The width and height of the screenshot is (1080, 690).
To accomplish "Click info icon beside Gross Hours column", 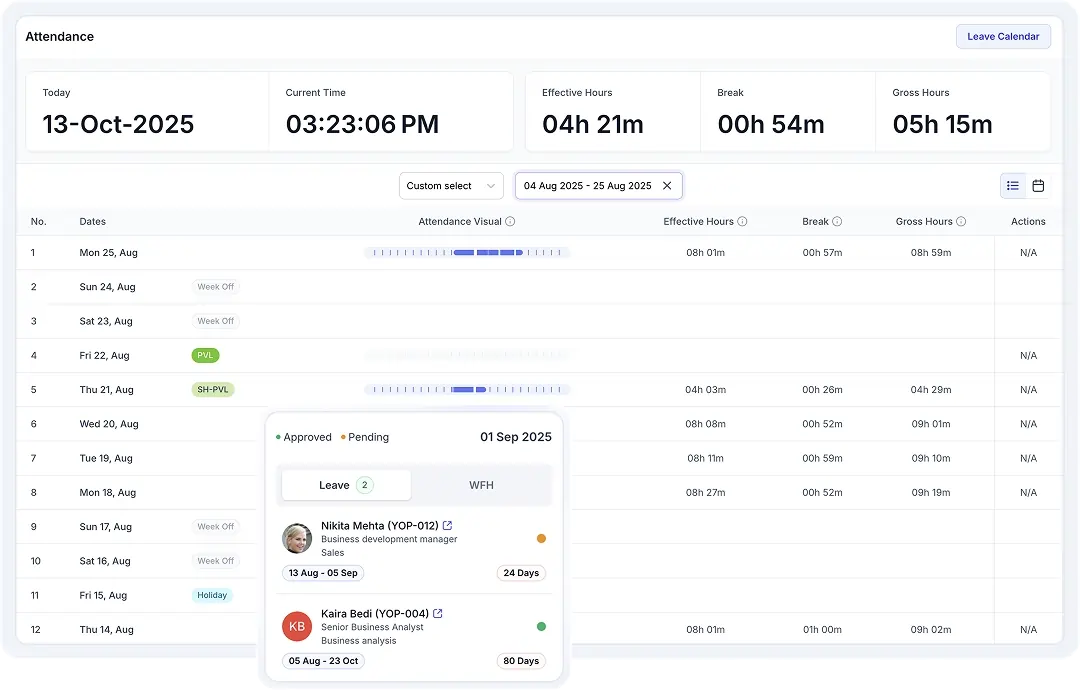I will [x=961, y=222].
